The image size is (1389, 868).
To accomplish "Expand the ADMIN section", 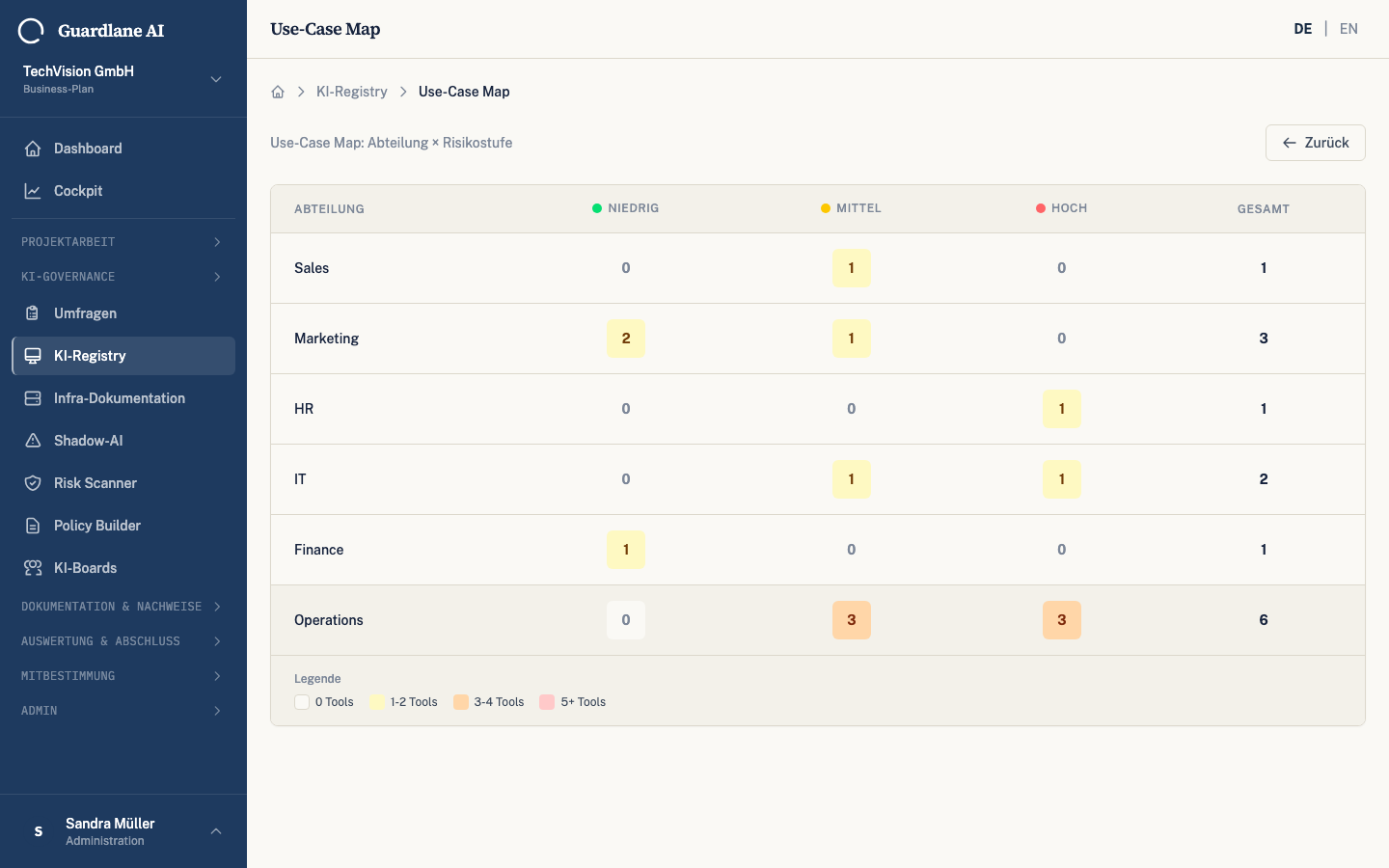I will pyautogui.click(x=123, y=711).
